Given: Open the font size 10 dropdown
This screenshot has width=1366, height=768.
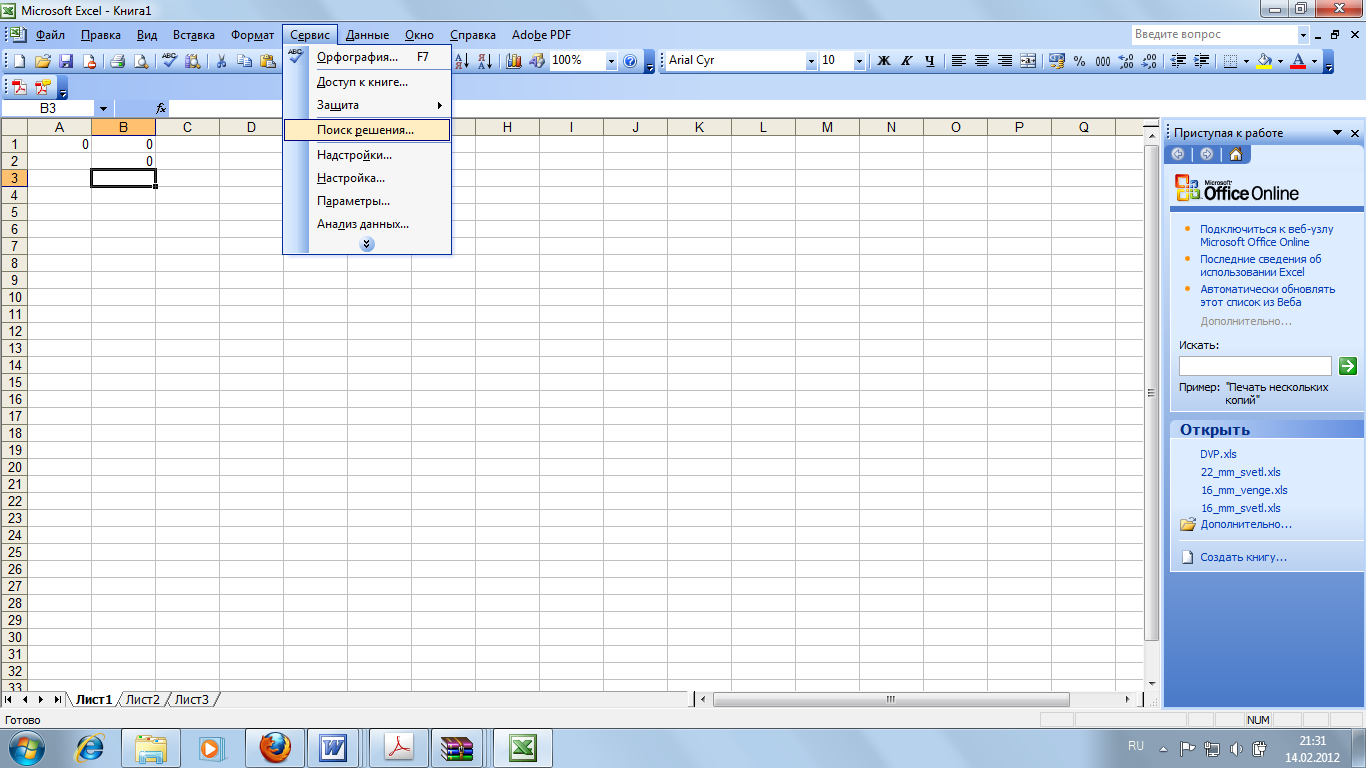Looking at the screenshot, I should (x=859, y=61).
